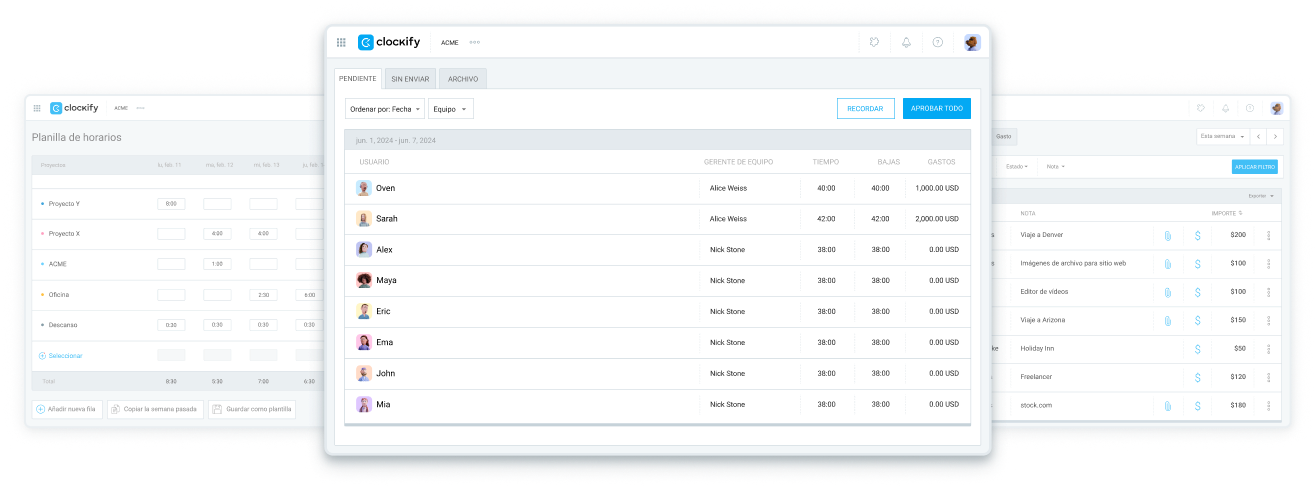Open the Equipo filter dropdown
Viewport: 1316px width, 486px height.
(450, 108)
